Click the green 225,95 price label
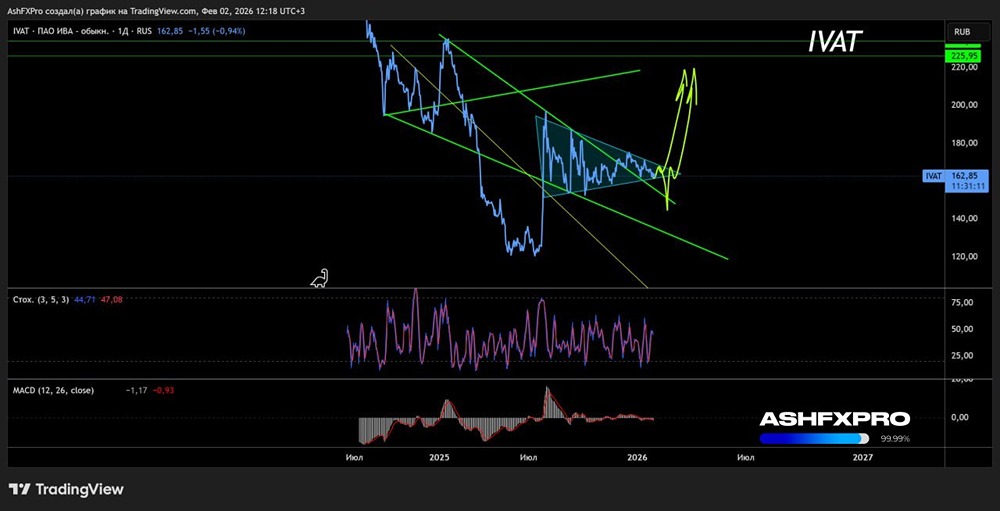The height and width of the screenshot is (511, 1000). [x=961, y=56]
